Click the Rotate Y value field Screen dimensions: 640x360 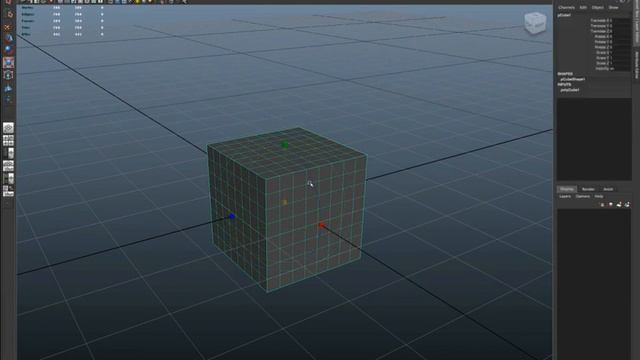[621, 42]
